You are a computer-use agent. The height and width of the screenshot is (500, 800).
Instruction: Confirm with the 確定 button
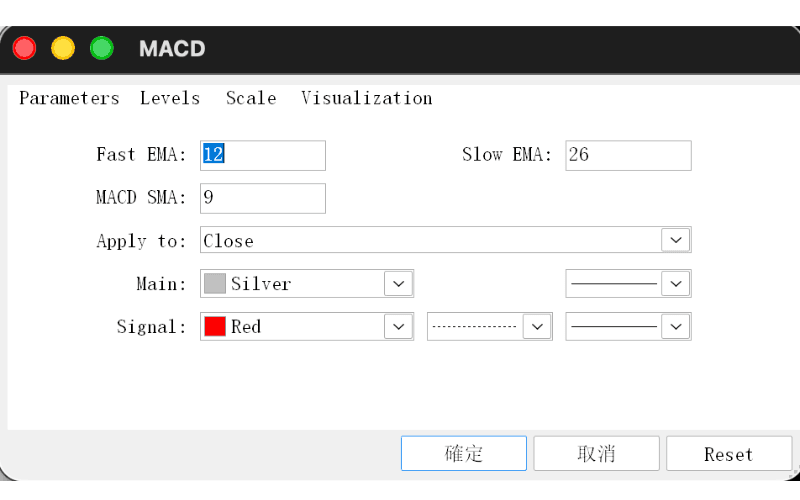pos(464,453)
